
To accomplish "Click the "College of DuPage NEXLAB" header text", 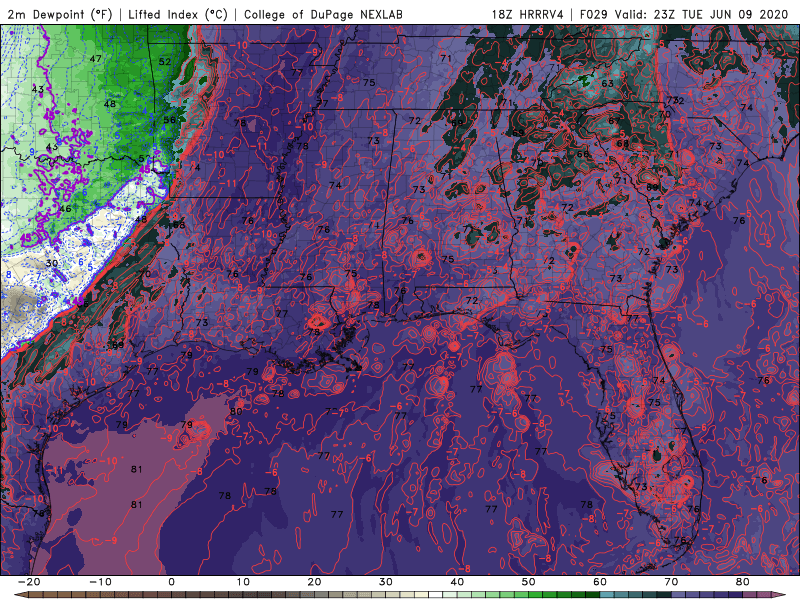I will 323,14.
